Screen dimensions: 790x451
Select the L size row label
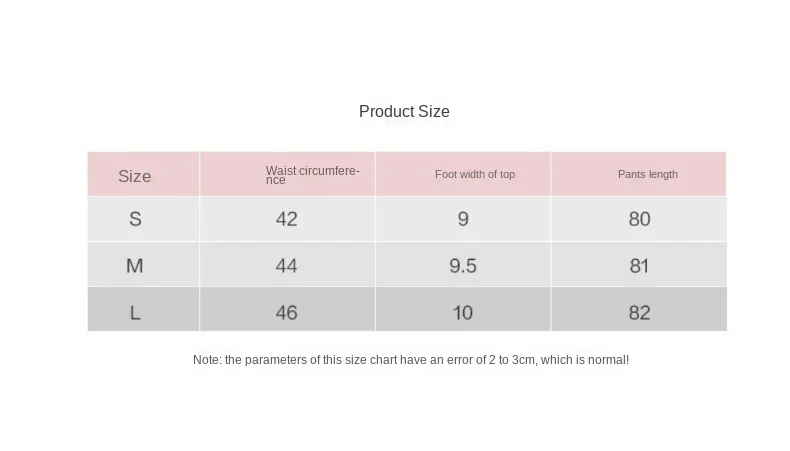click(135, 312)
